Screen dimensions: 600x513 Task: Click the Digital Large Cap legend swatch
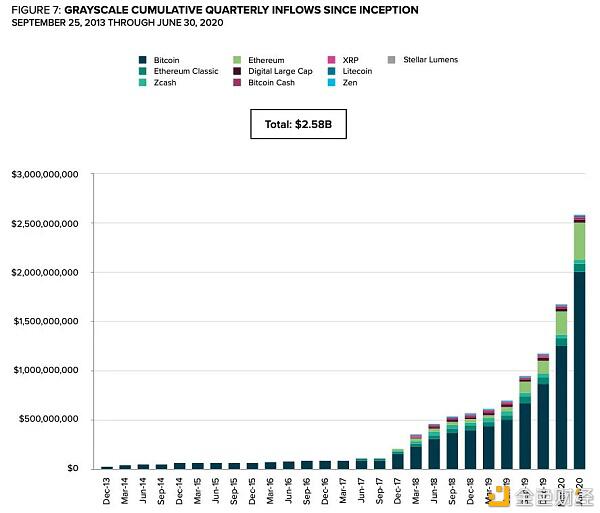pos(237,71)
